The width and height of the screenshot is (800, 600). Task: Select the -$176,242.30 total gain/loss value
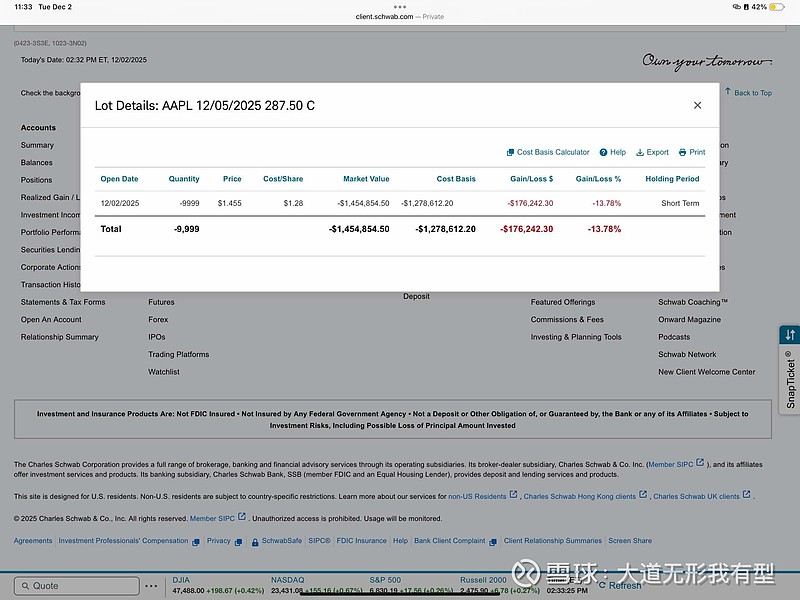[527, 229]
